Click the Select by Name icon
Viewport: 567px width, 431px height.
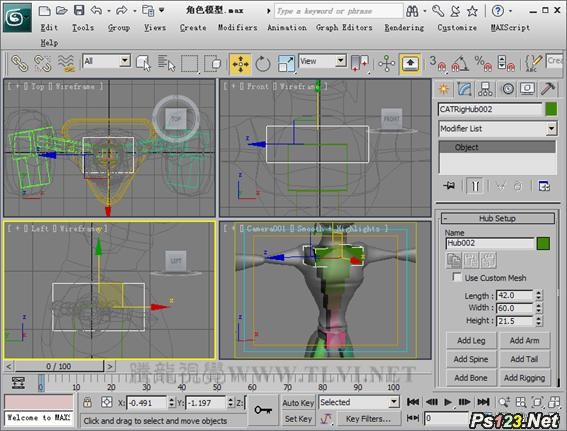point(166,64)
